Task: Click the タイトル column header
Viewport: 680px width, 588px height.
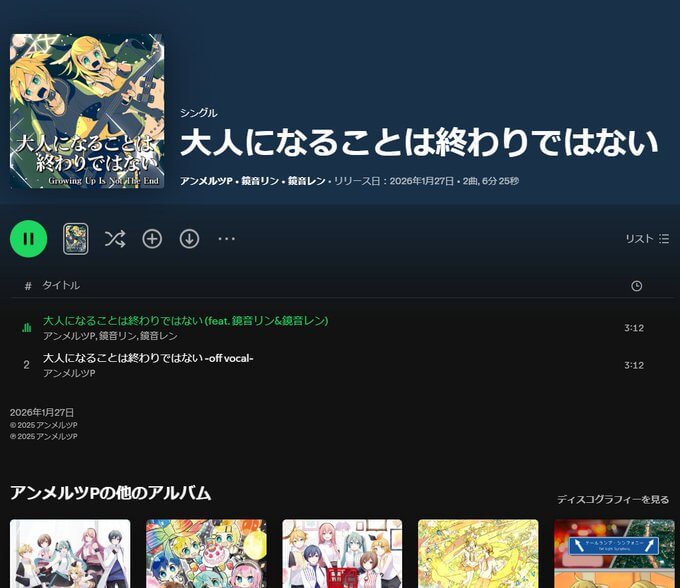Action: coord(60,286)
